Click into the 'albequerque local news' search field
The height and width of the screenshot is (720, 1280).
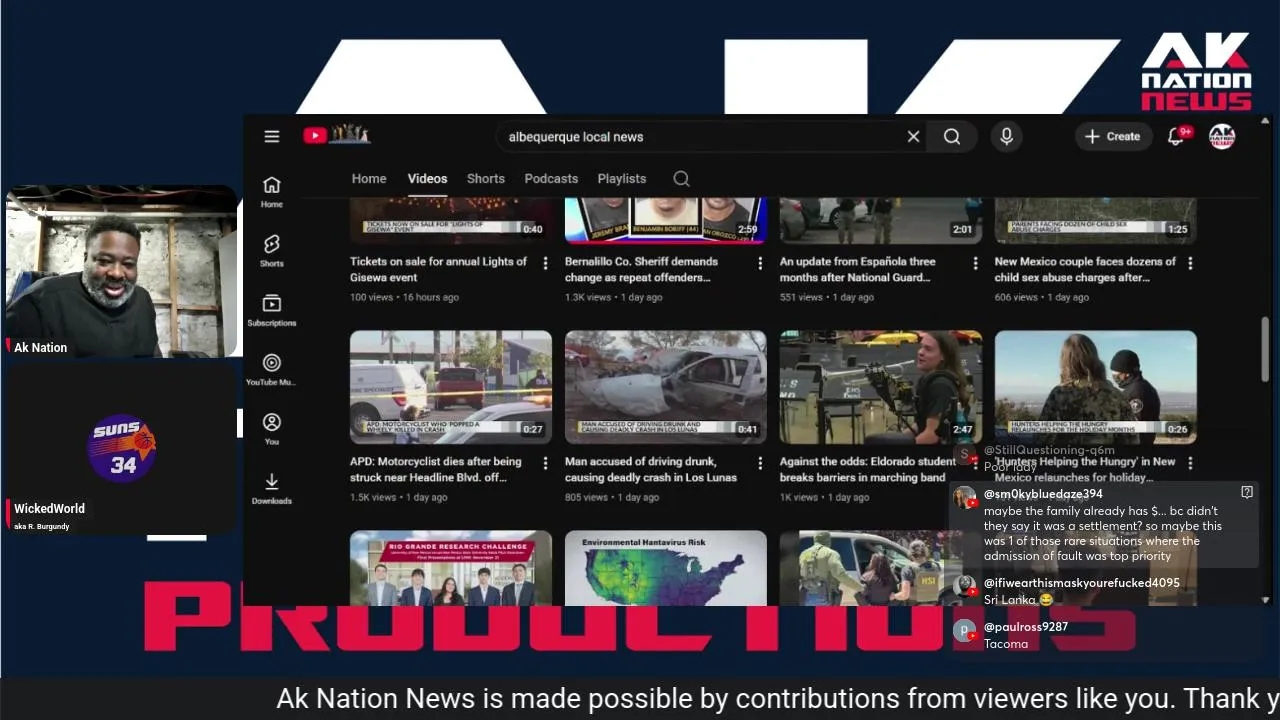click(700, 137)
